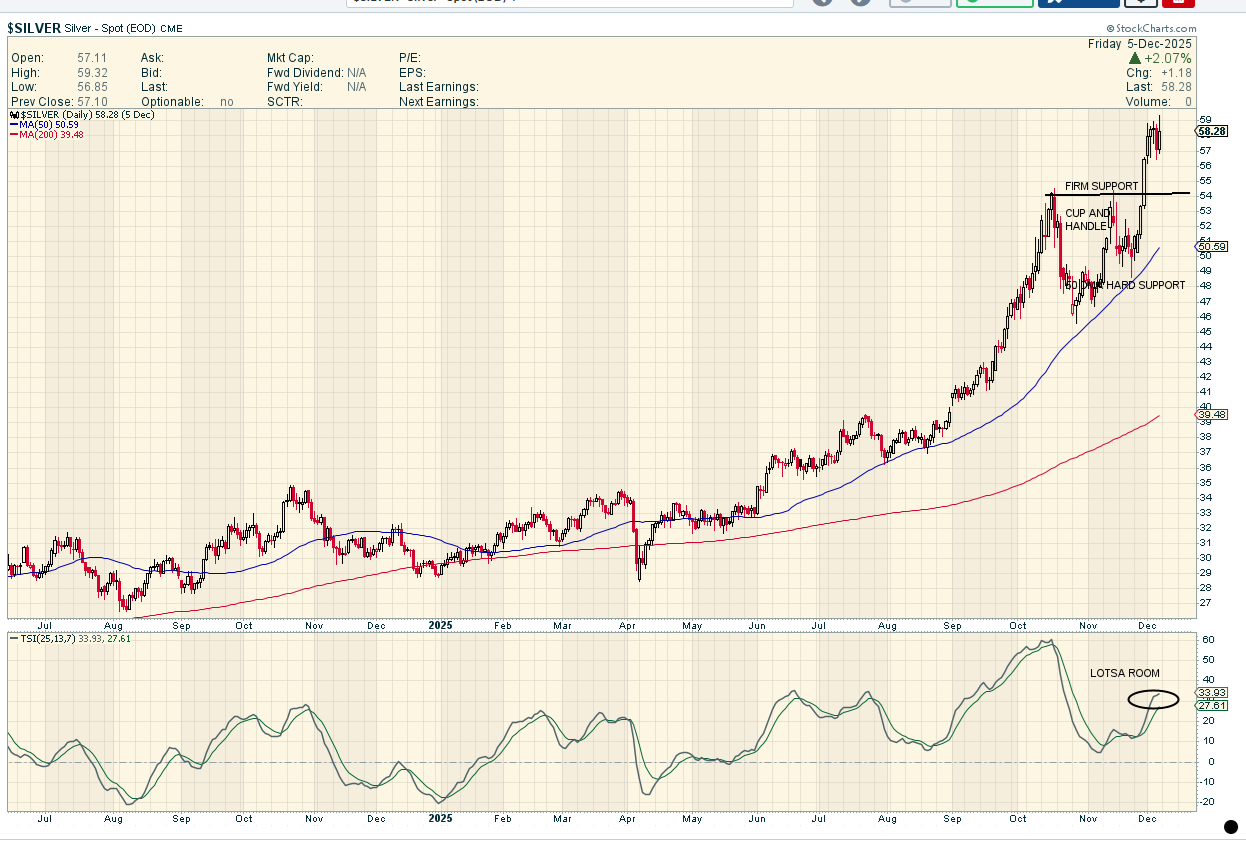Click the blue MA(50) legend line marker
The height and width of the screenshot is (841, 1246).
click(14, 126)
